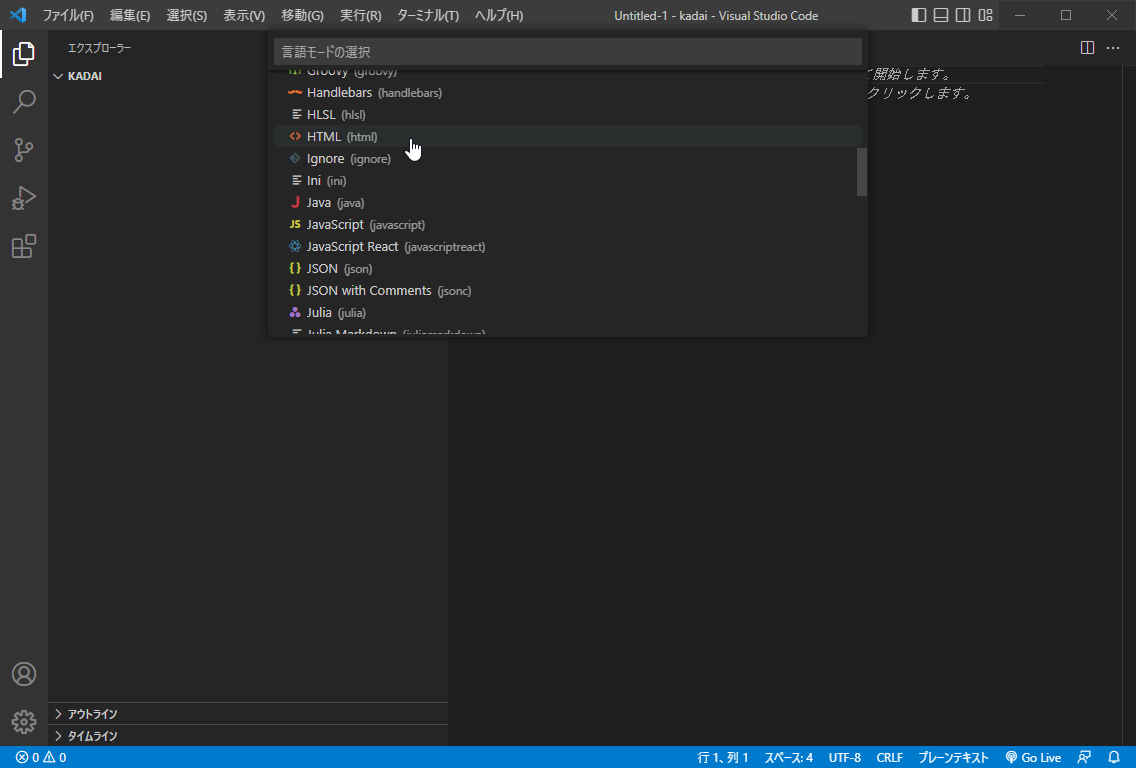This screenshot has height=768, width=1136.
Task: Open the Extensions view
Action: [24, 246]
